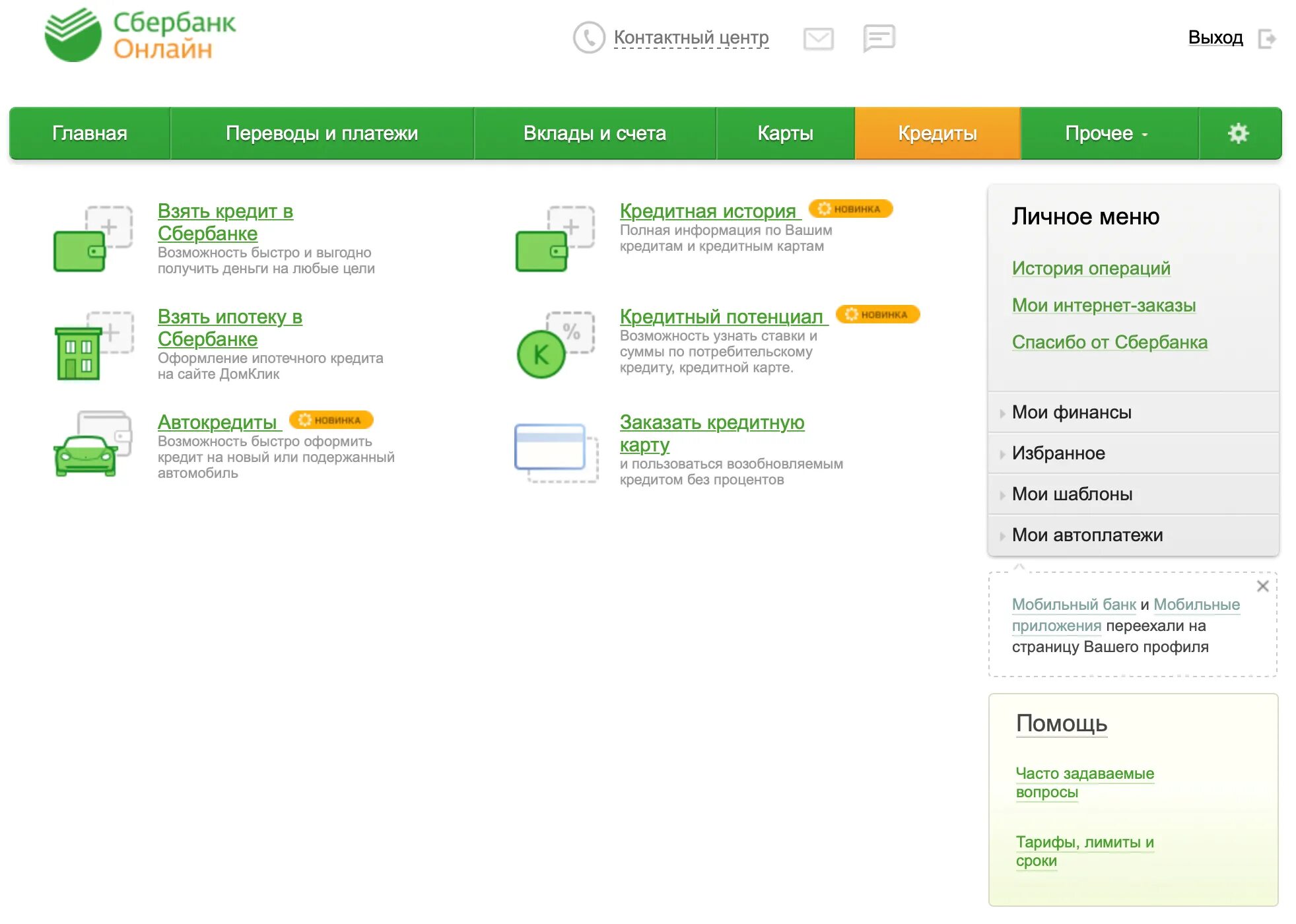Viewport: 1296px width, 924px height.
Task: Click the Личное меню heading
Action: coord(1085,216)
